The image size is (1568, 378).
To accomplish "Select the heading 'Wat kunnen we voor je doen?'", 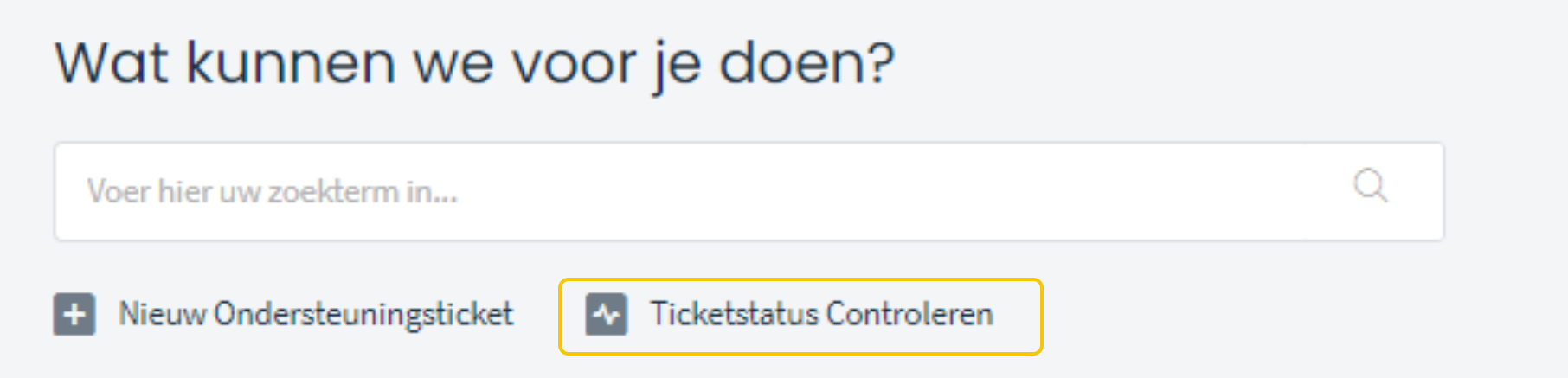I will point(474,64).
